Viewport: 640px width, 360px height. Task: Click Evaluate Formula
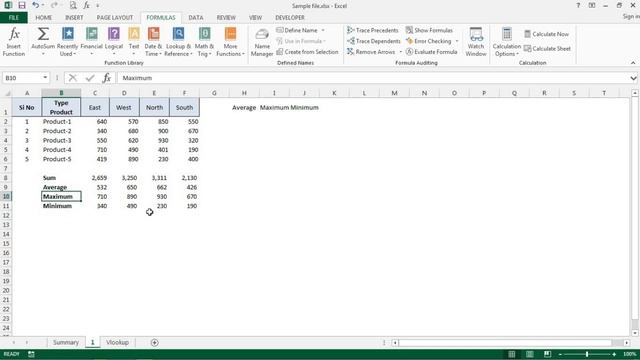pyautogui.click(x=431, y=52)
